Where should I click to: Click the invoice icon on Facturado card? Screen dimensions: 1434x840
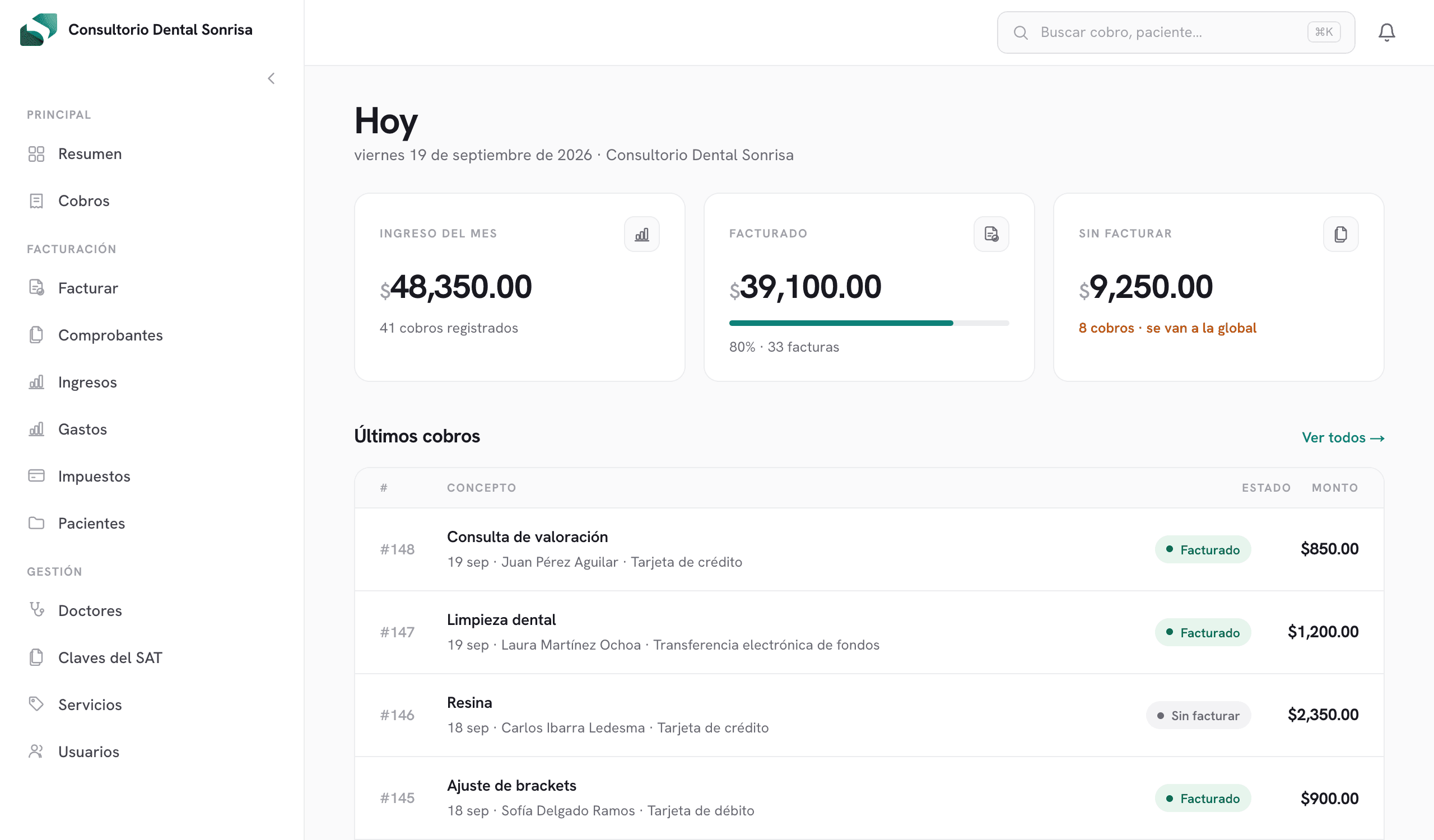(991, 234)
